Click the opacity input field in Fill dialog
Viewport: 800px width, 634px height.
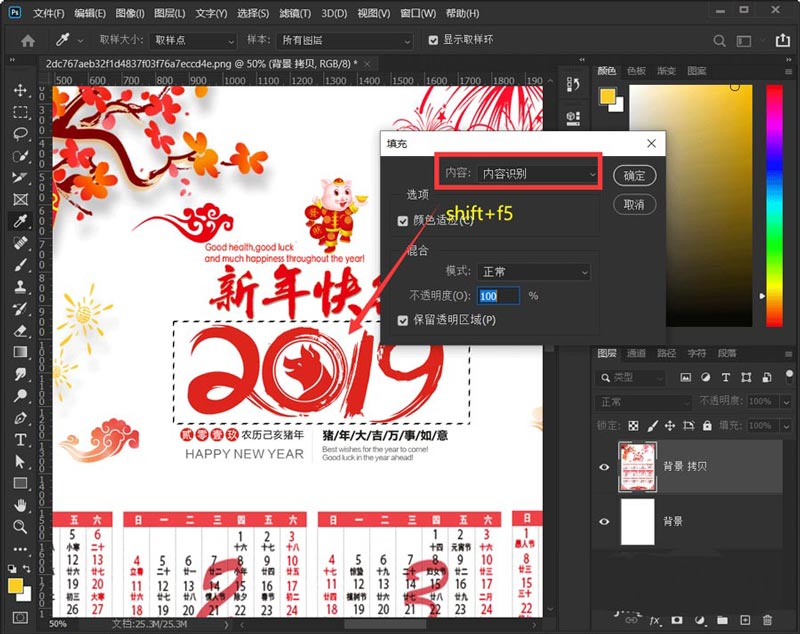[498, 296]
